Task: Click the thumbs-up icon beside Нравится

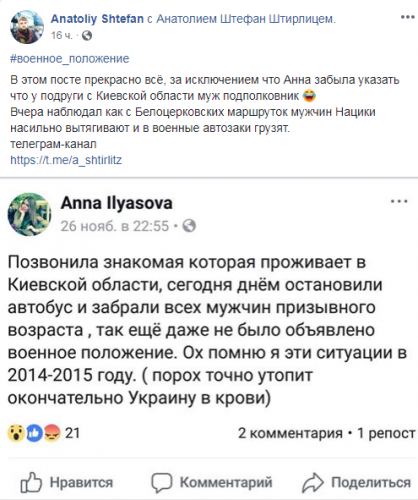Action: (31, 482)
